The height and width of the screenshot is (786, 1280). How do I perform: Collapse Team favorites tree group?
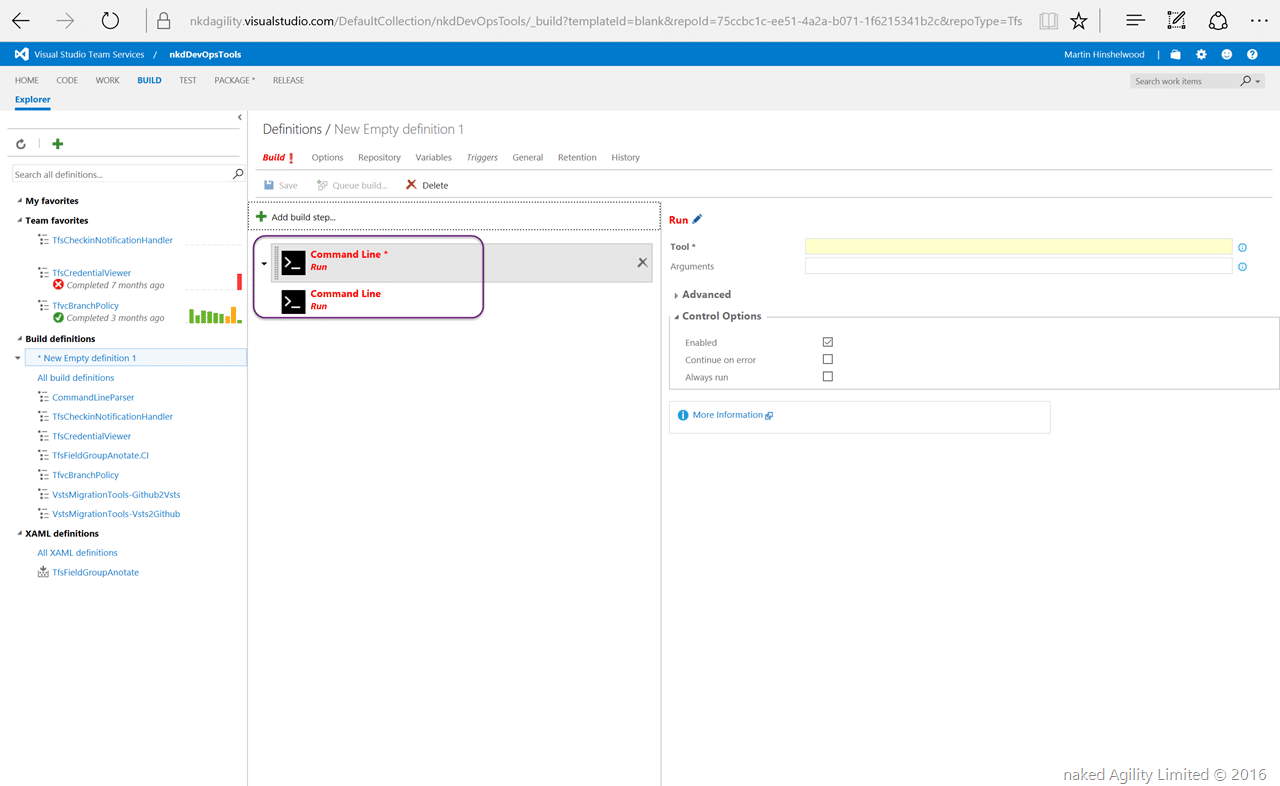pos(19,221)
